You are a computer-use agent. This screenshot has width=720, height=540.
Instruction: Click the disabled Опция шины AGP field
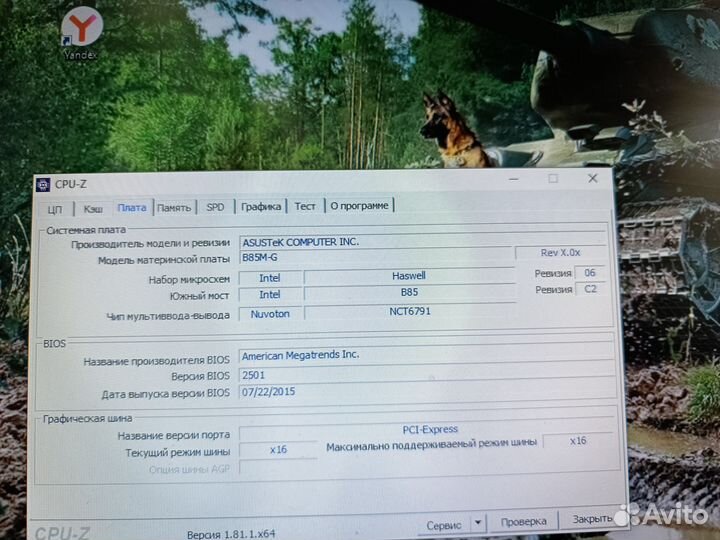429,467
